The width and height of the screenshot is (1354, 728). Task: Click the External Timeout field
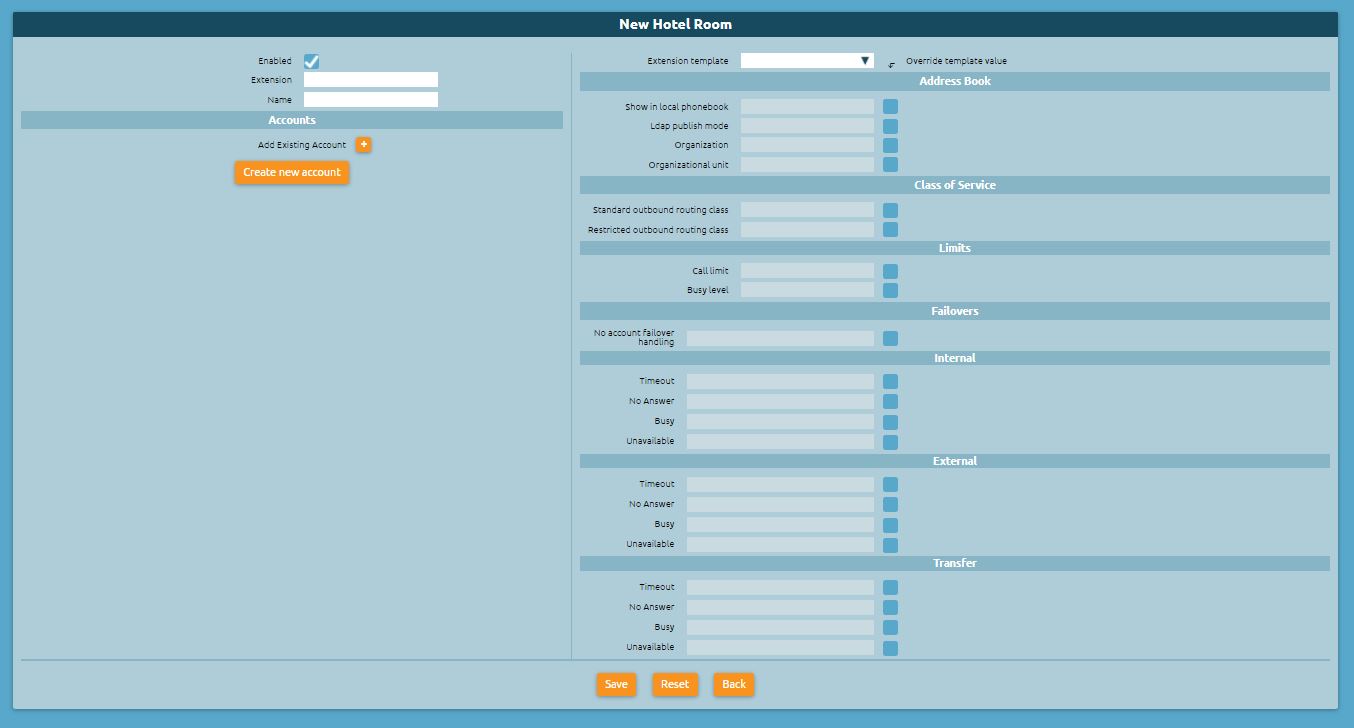pos(780,485)
